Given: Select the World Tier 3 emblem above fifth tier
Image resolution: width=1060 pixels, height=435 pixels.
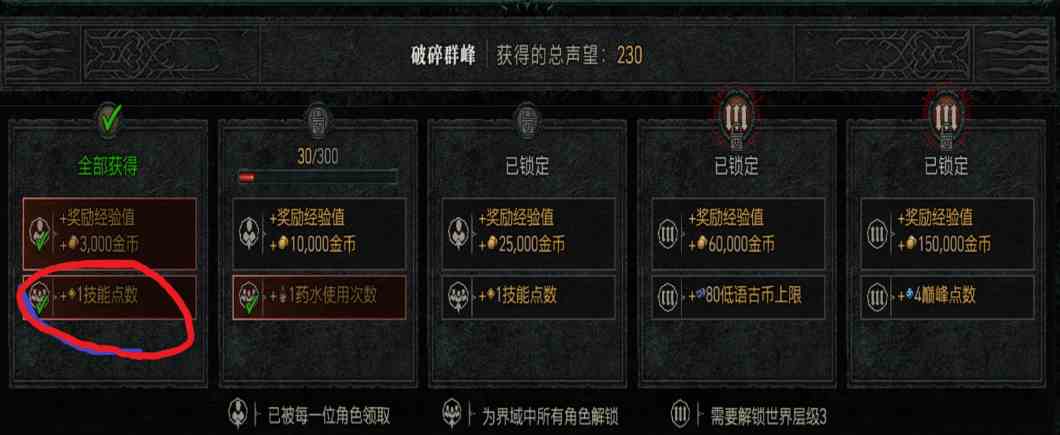Looking at the screenshot, I should pyautogui.click(x=946, y=120).
